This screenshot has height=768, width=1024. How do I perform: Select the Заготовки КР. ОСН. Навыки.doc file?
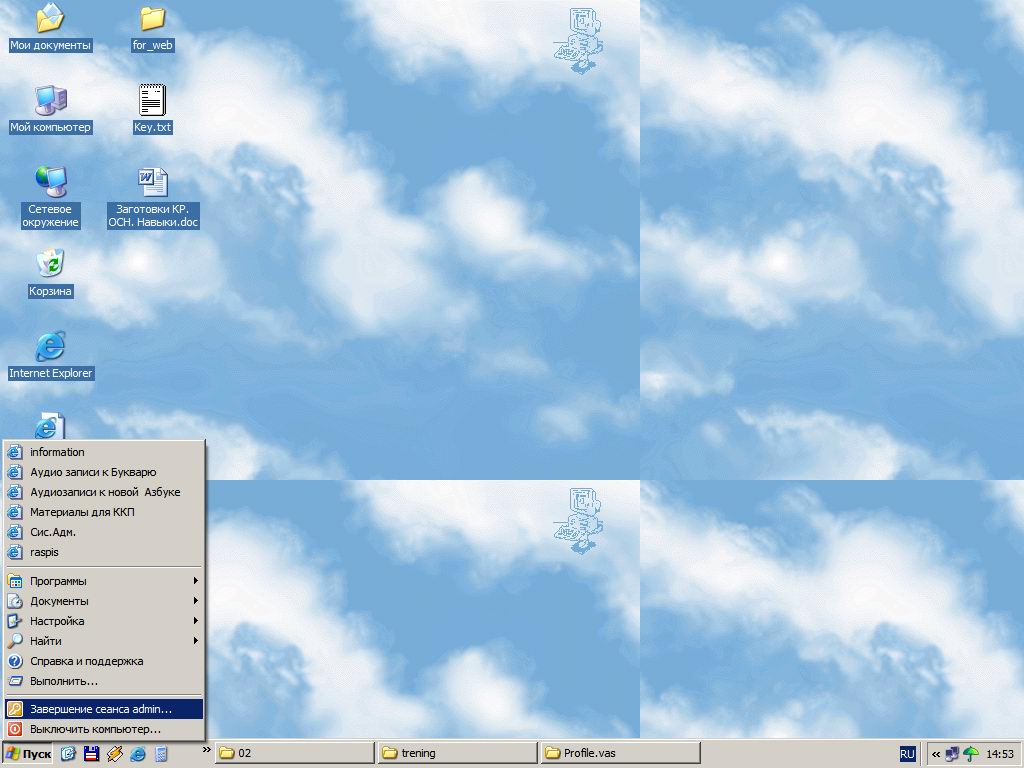coord(153,197)
